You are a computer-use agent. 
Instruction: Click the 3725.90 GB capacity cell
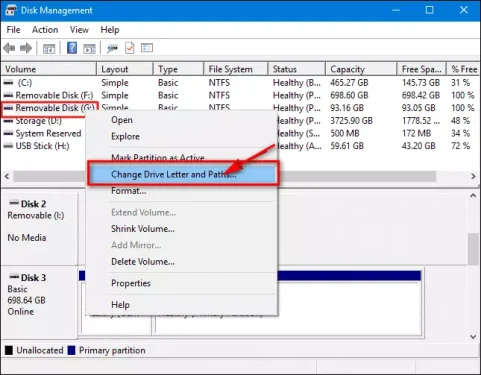click(x=351, y=121)
